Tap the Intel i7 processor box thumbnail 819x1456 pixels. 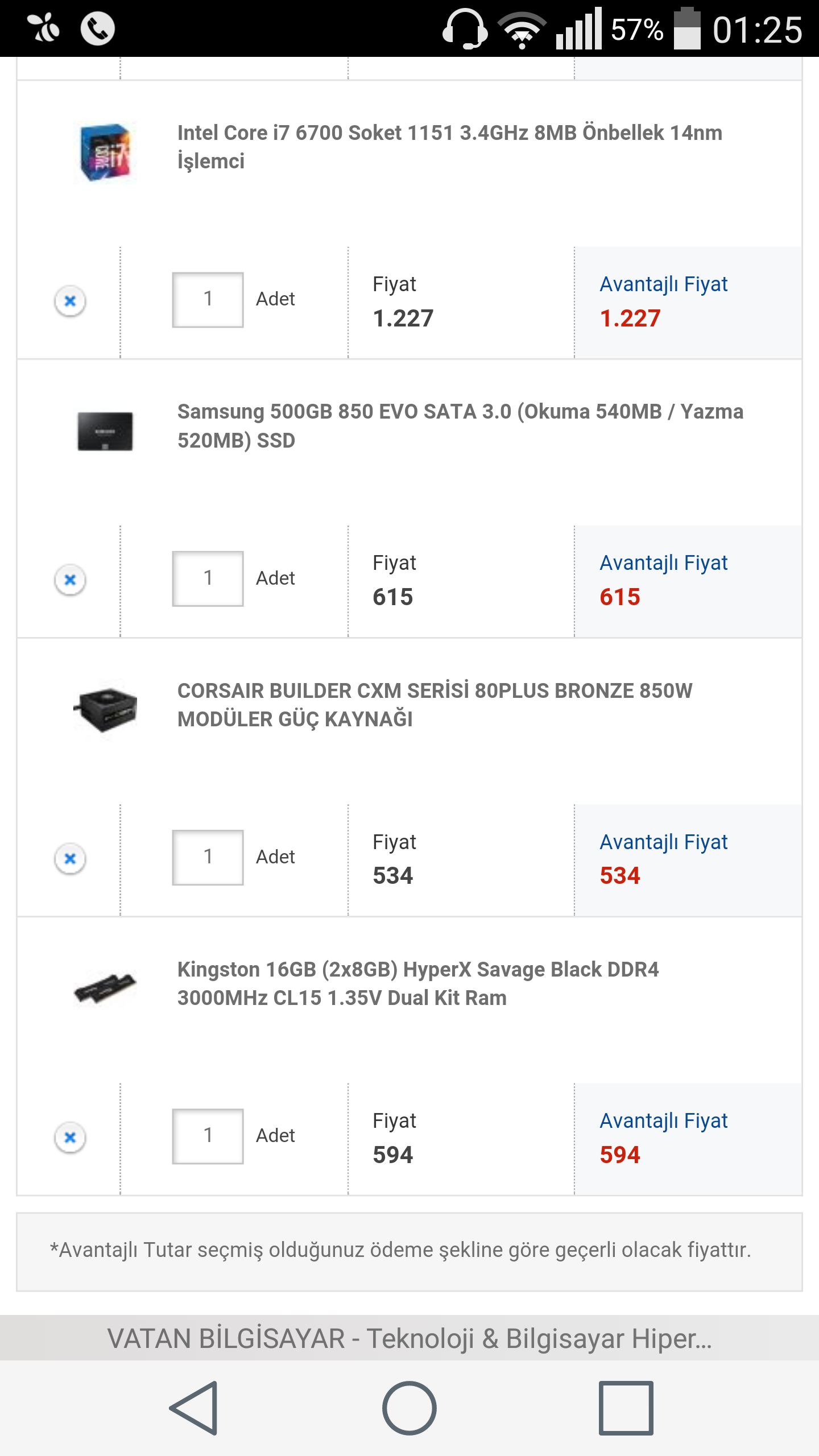point(105,152)
